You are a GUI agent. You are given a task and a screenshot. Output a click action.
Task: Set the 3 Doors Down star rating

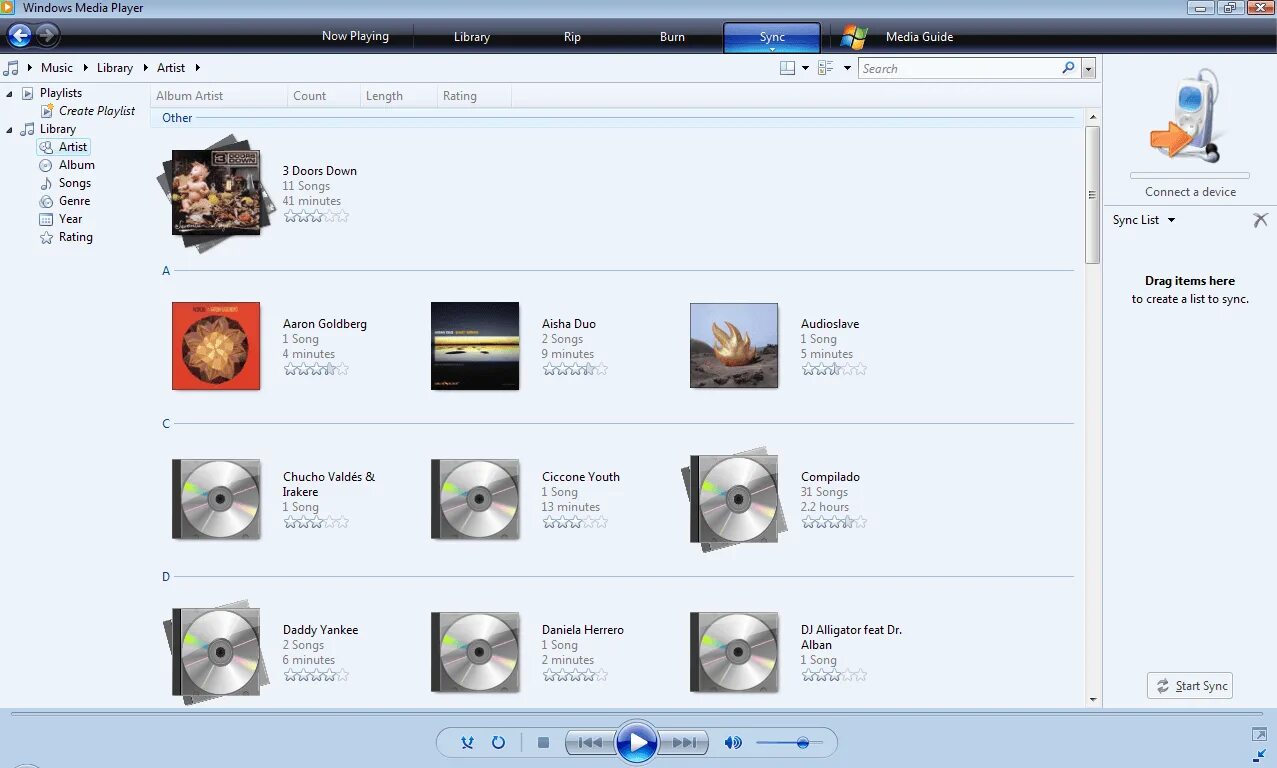[x=316, y=215]
